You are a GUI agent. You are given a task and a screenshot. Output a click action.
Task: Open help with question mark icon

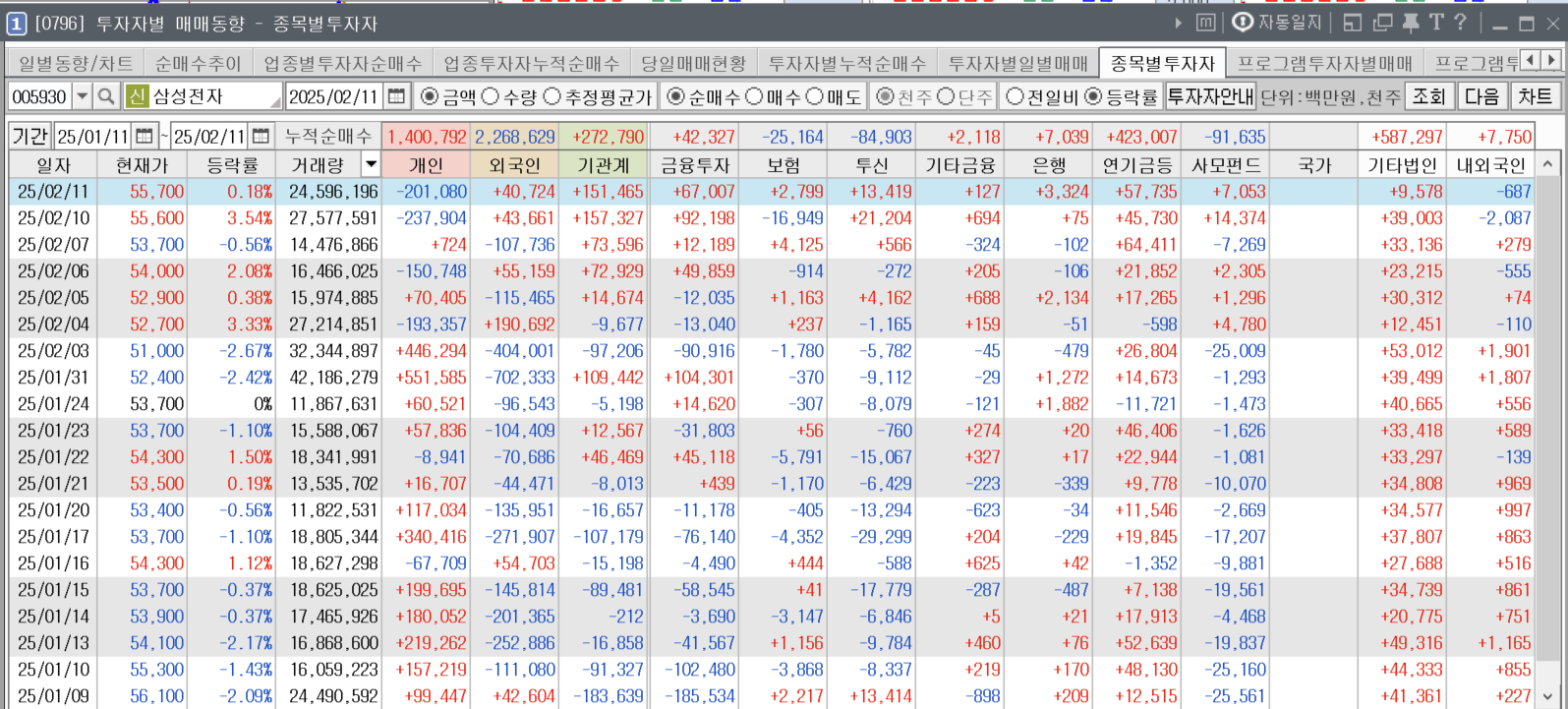pyautogui.click(x=1461, y=23)
